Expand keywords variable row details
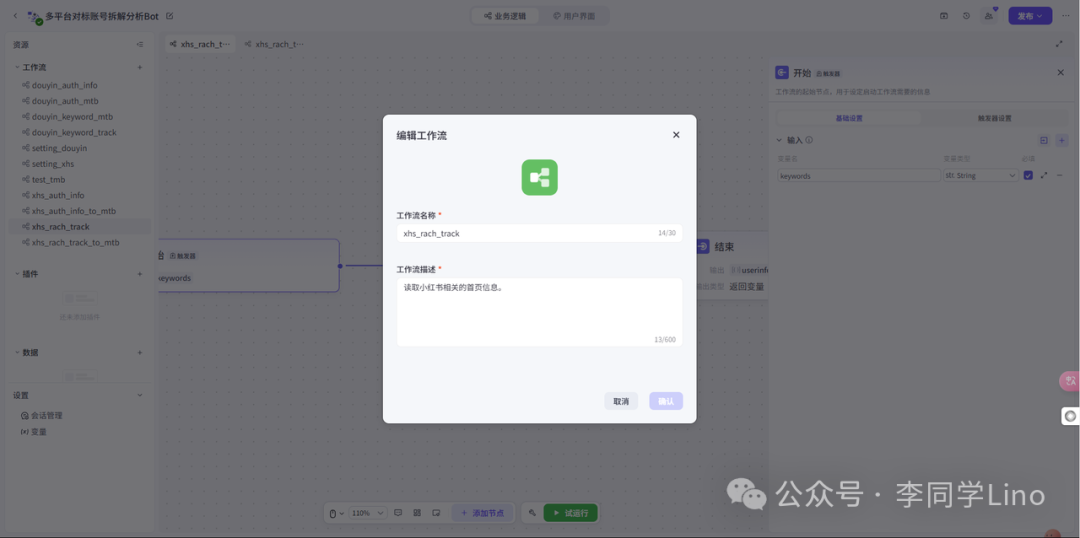This screenshot has width=1080, height=538. coord(1043,176)
